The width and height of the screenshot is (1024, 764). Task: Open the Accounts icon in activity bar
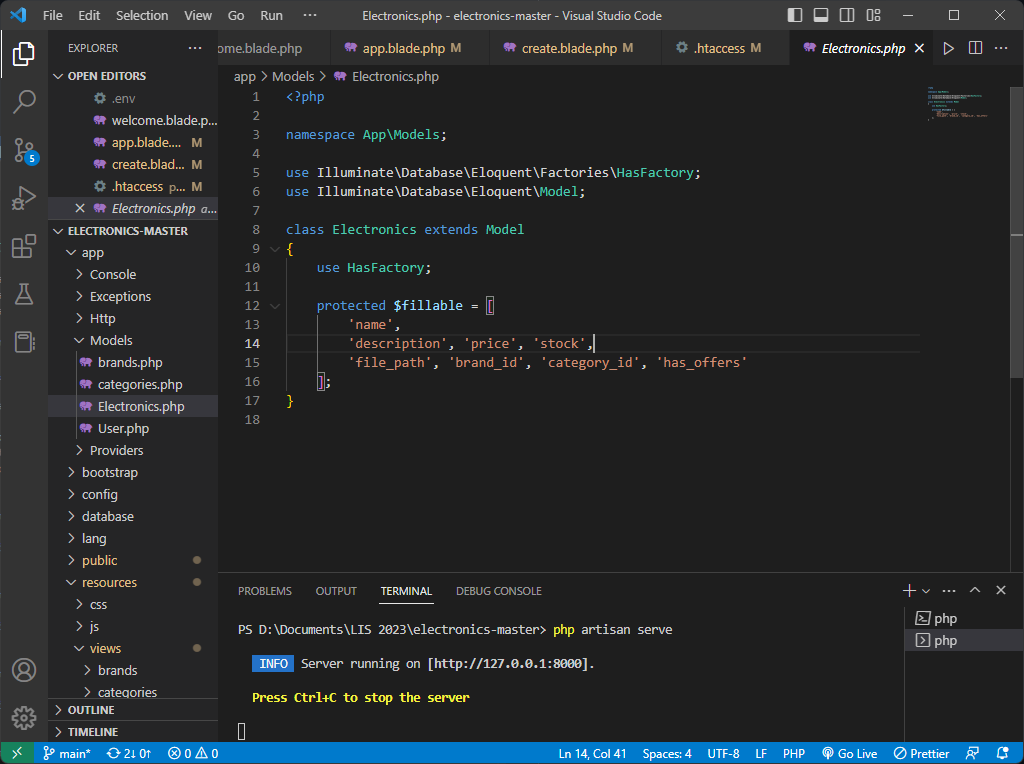[x=24, y=670]
